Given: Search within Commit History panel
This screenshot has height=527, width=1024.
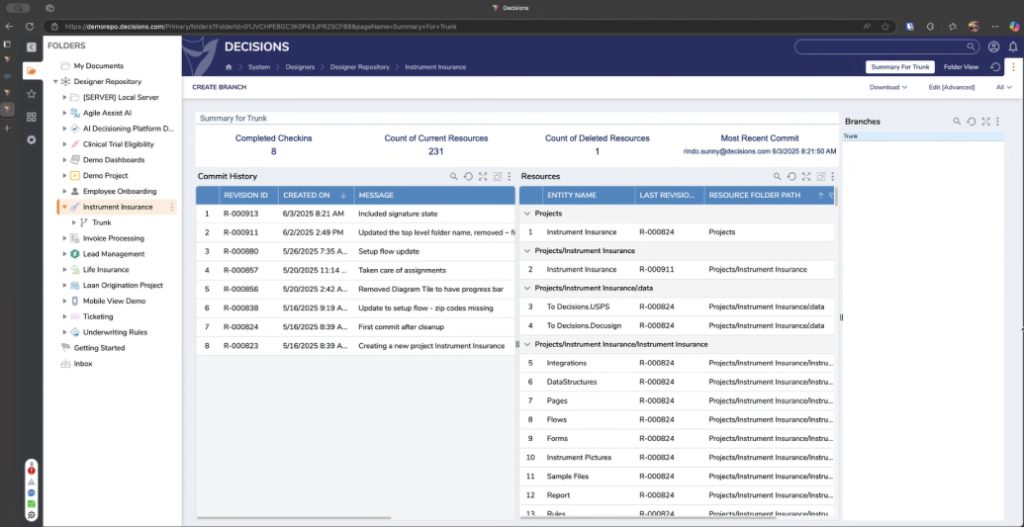Looking at the screenshot, I should [x=454, y=176].
